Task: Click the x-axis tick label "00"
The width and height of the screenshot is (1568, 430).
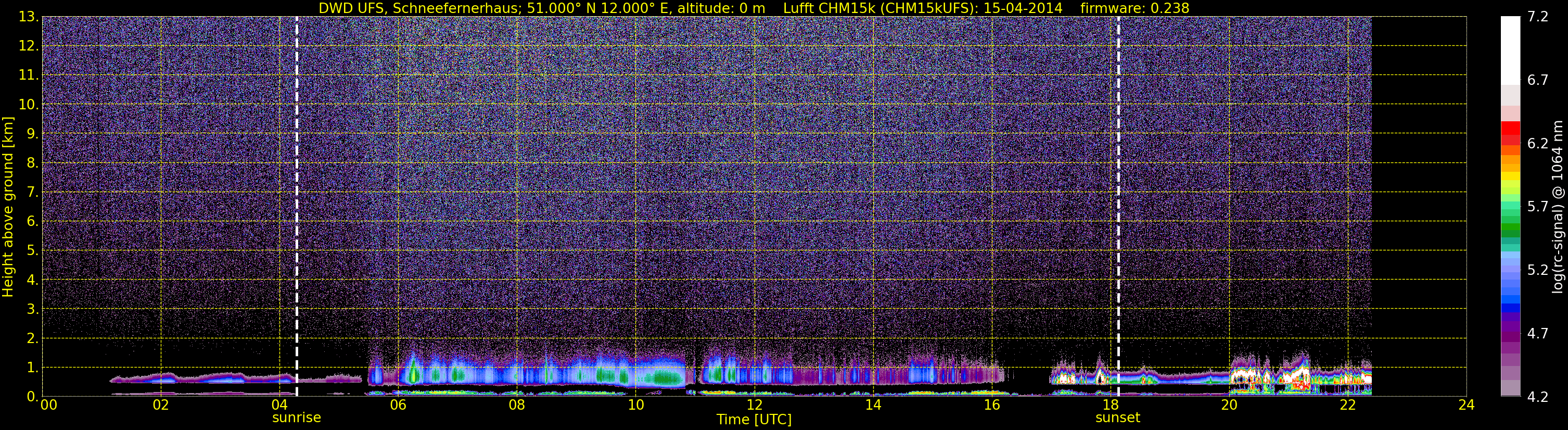Action: click(49, 405)
